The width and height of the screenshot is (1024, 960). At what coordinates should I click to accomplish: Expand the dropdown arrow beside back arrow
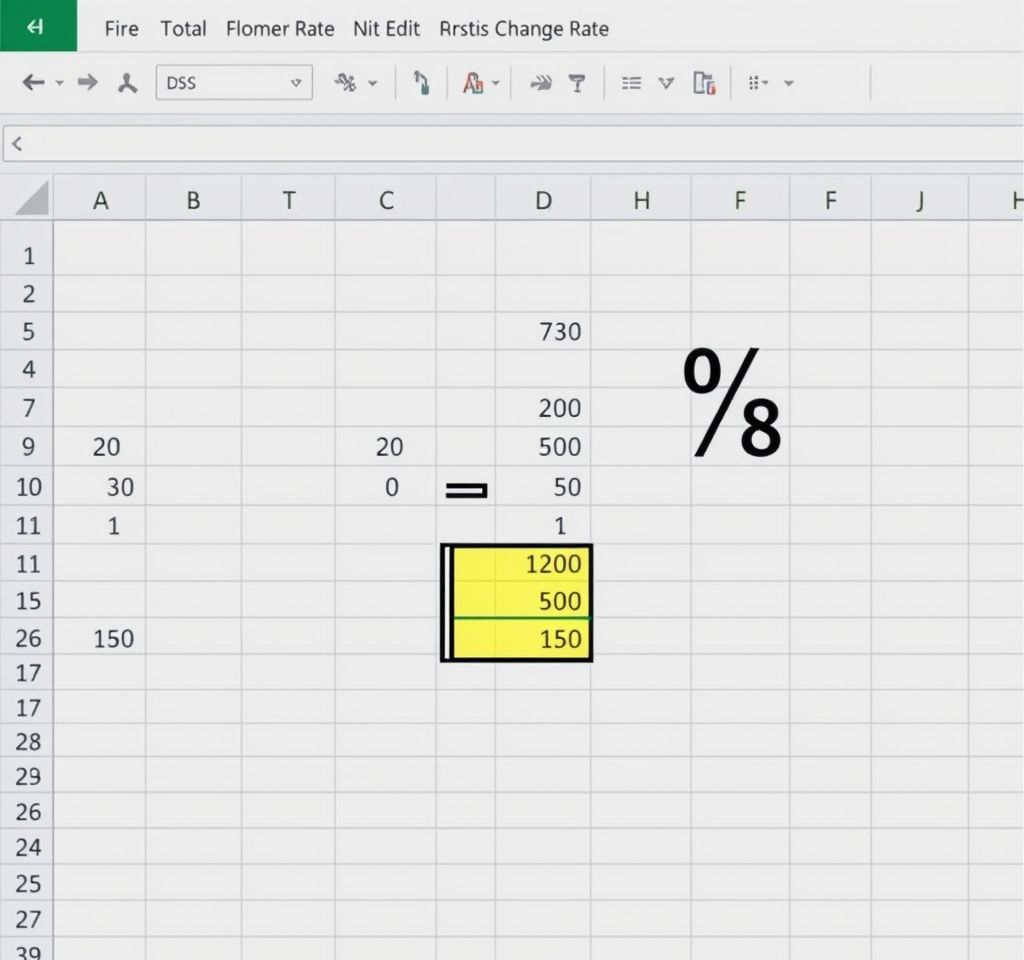[x=59, y=83]
